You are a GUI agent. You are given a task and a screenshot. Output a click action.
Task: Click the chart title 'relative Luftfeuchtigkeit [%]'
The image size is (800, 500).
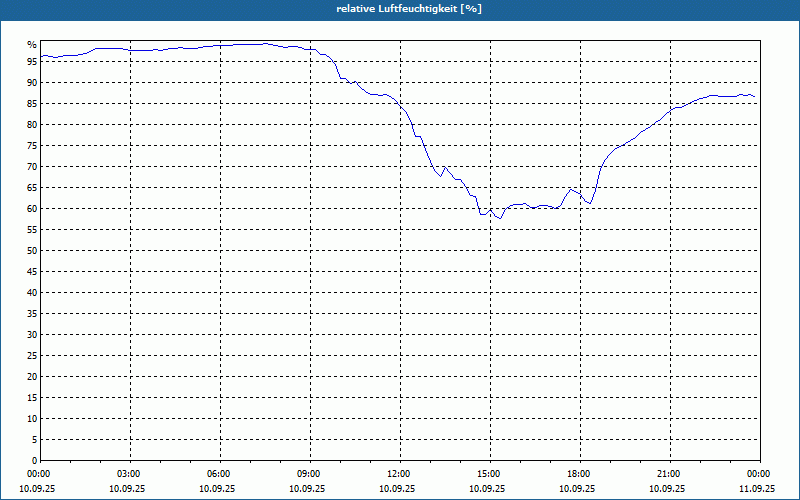[x=409, y=9]
